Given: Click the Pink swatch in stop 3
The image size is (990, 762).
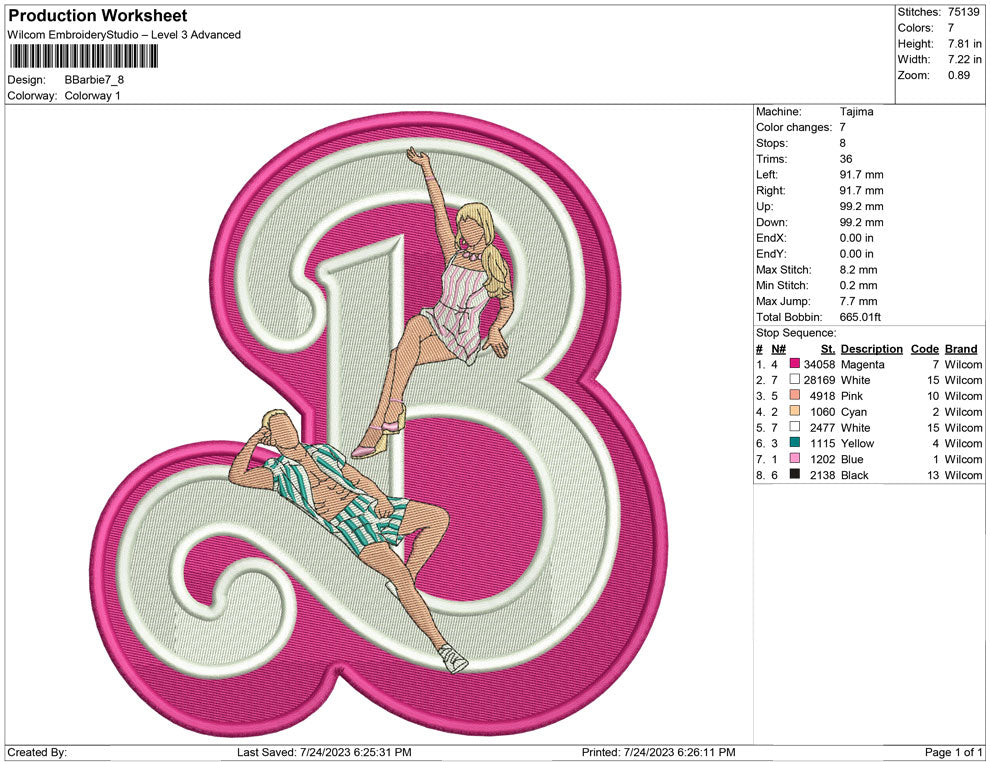Looking at the screenshot, I should [795, 396].
